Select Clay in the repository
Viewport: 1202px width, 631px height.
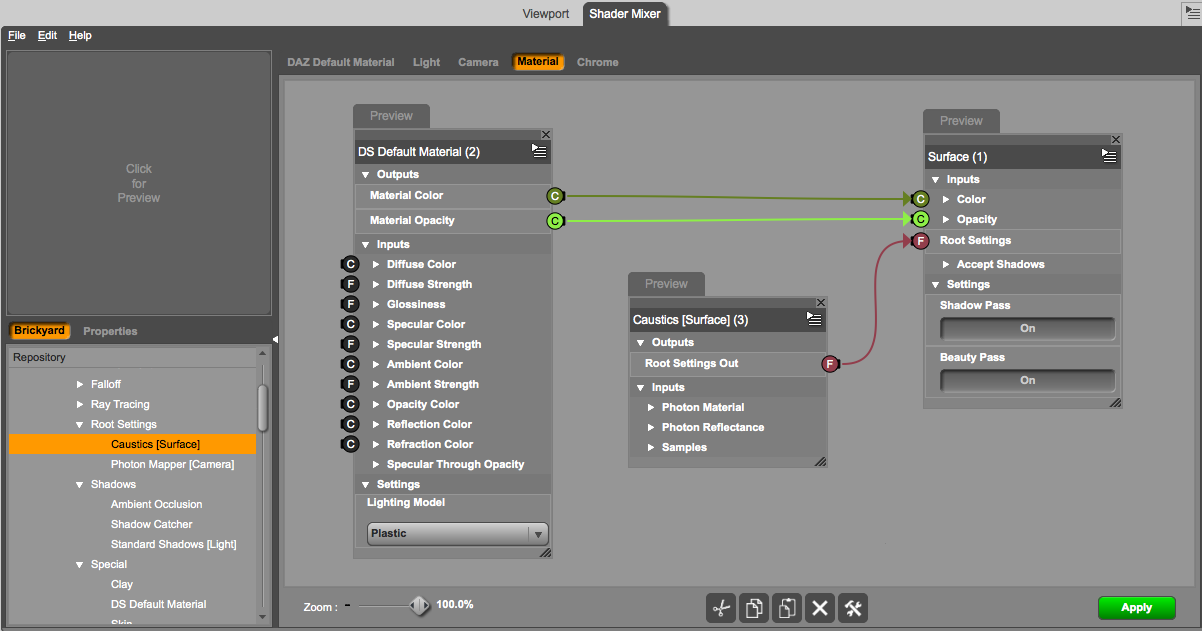coord(122,584)
